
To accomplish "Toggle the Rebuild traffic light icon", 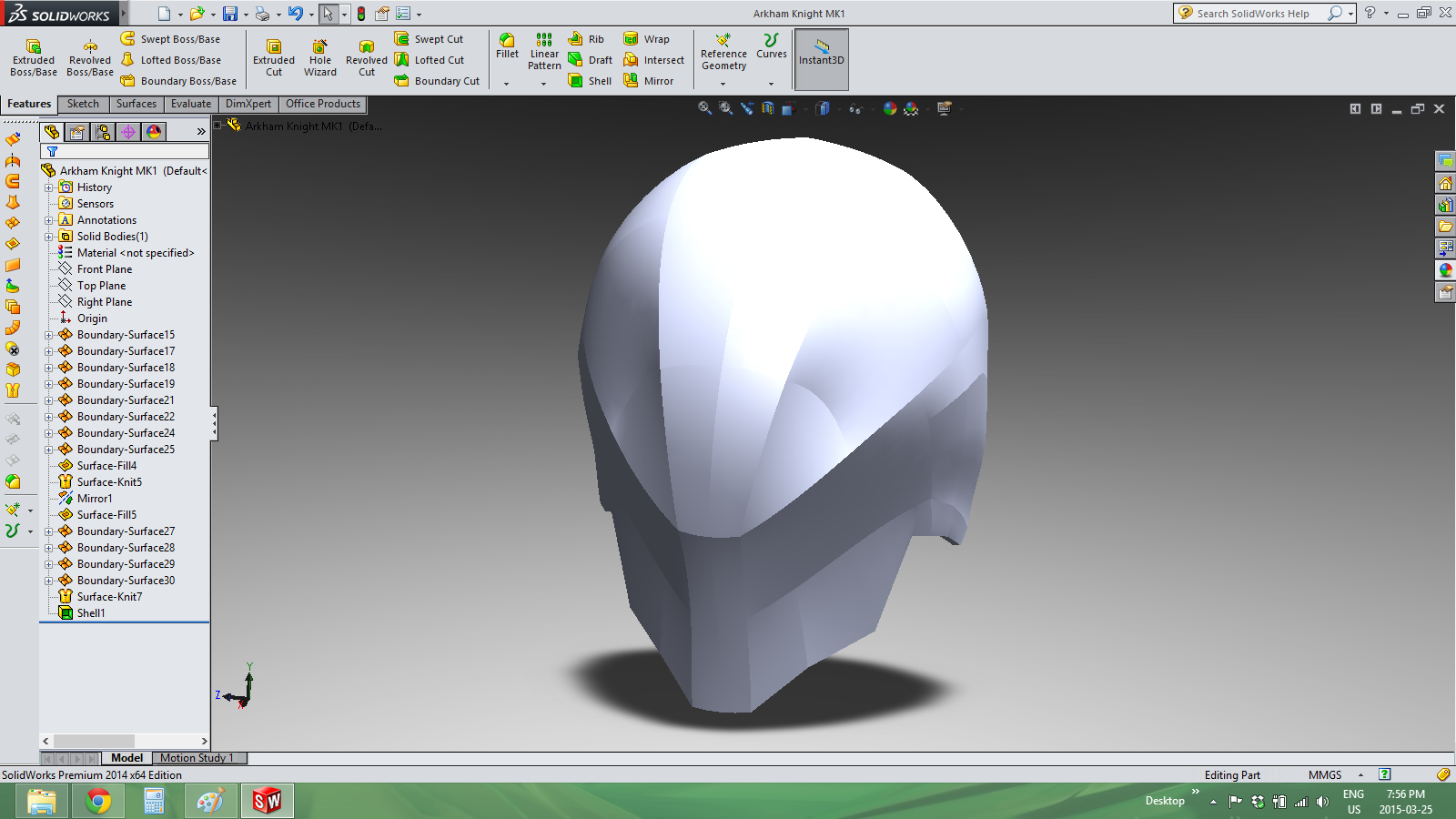I will [x=361, y=14].
